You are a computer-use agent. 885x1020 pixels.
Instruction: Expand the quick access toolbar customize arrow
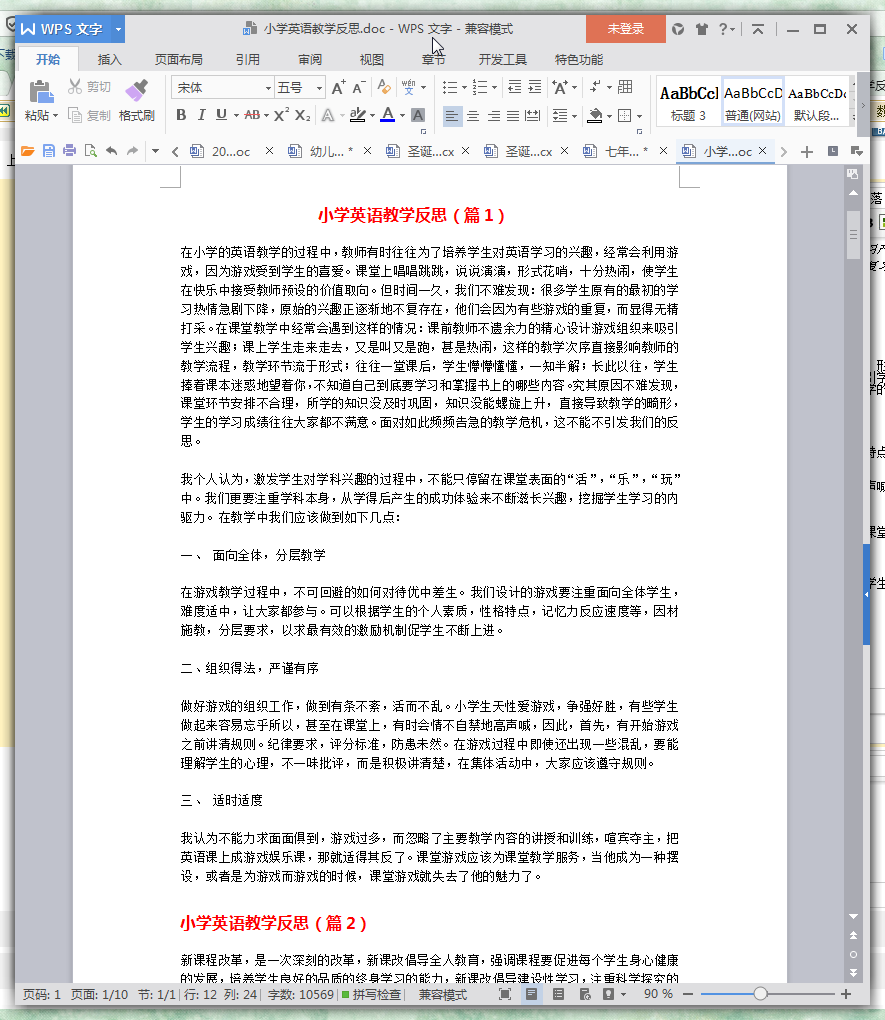pos(155,151)
